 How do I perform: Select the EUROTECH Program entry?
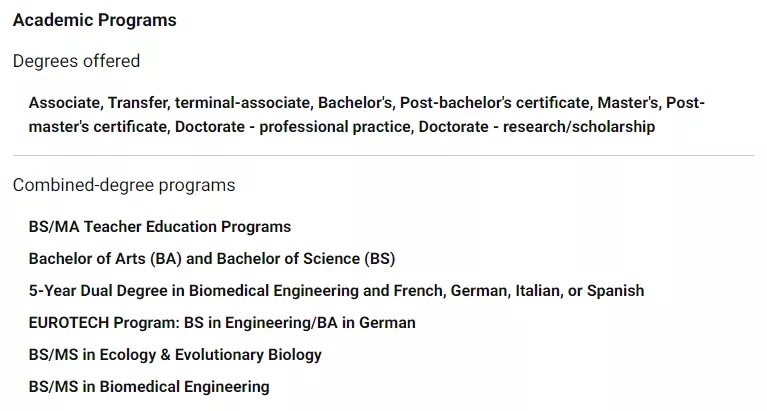click(x=222, y=323)
